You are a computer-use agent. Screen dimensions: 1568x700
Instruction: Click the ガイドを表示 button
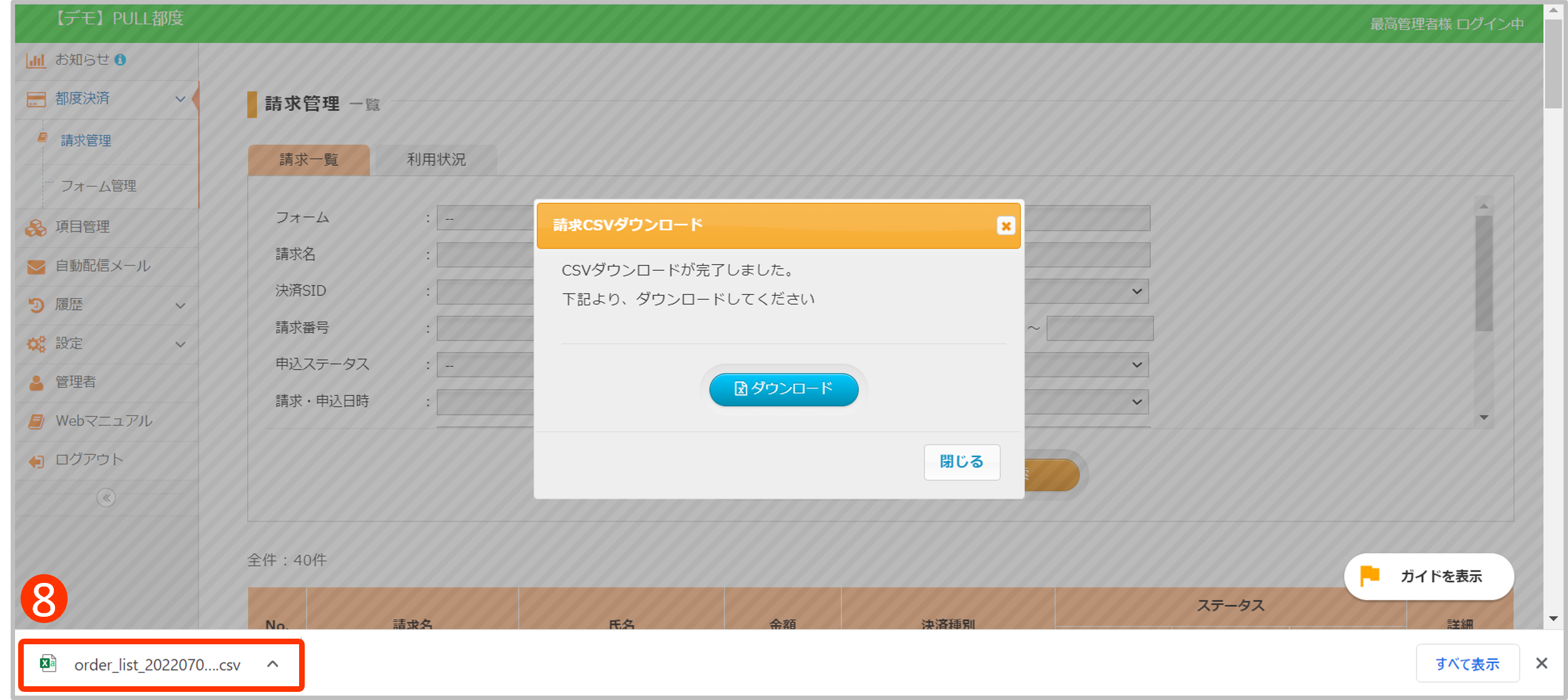1428,577
